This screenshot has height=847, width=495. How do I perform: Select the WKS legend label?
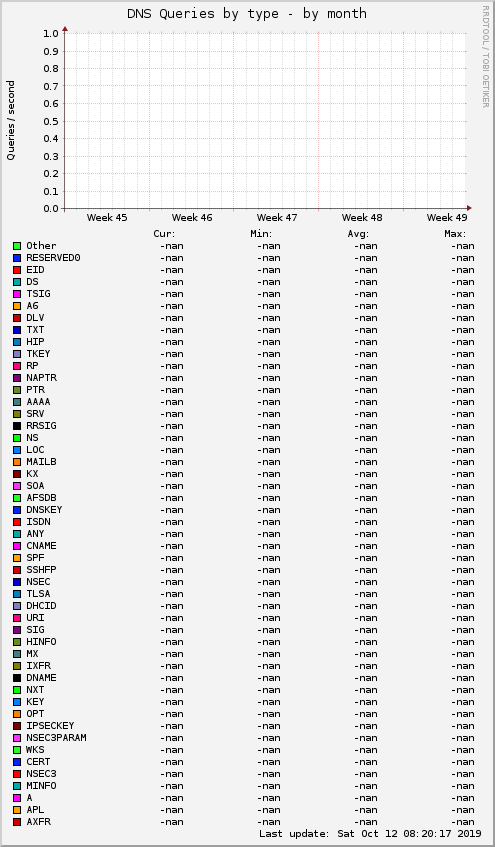tap(35, 750)
